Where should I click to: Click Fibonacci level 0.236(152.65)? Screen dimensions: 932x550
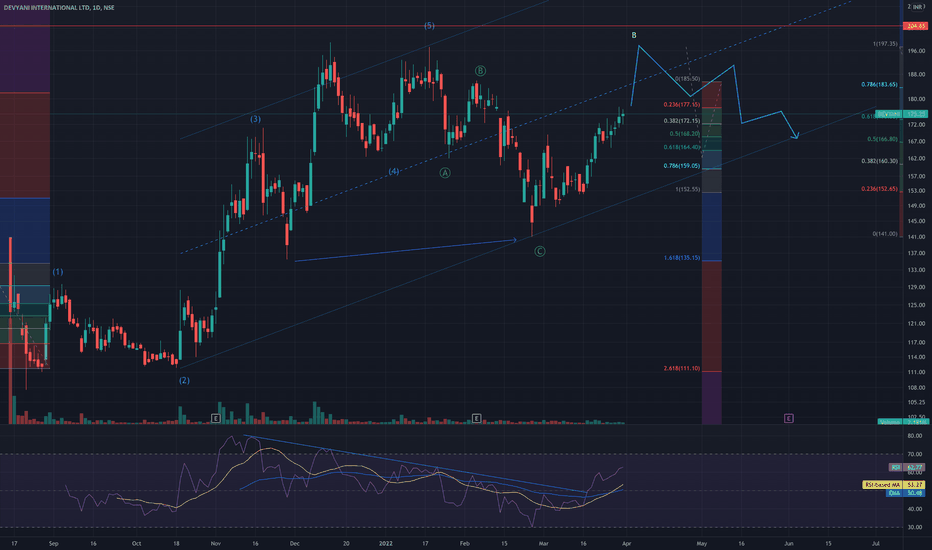click(879, 189)
